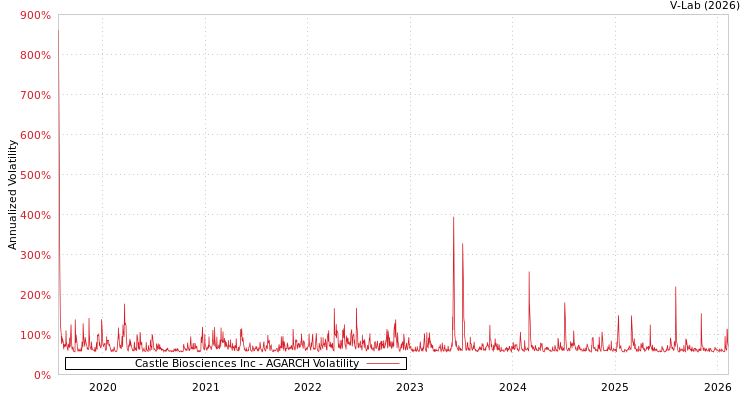Click the 2021 x-axis label
The image size is (750, 400).
206,387
